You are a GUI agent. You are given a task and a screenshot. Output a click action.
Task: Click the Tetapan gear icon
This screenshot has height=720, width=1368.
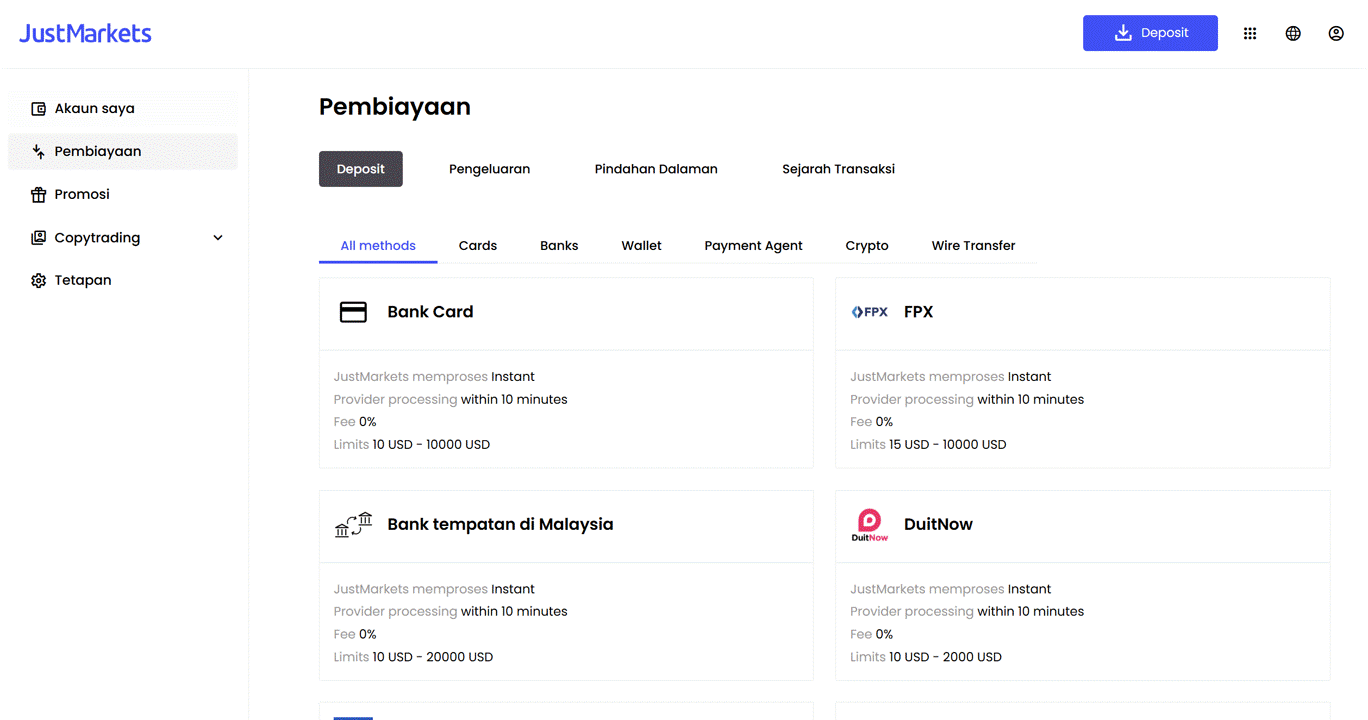39,281
